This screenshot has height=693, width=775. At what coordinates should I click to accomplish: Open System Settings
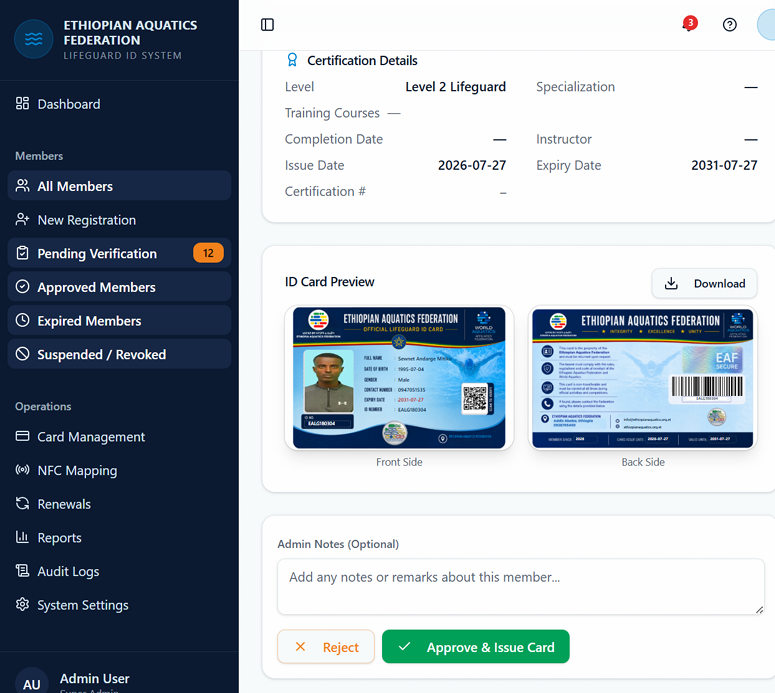pyautogui.click(x=119, y=605)
